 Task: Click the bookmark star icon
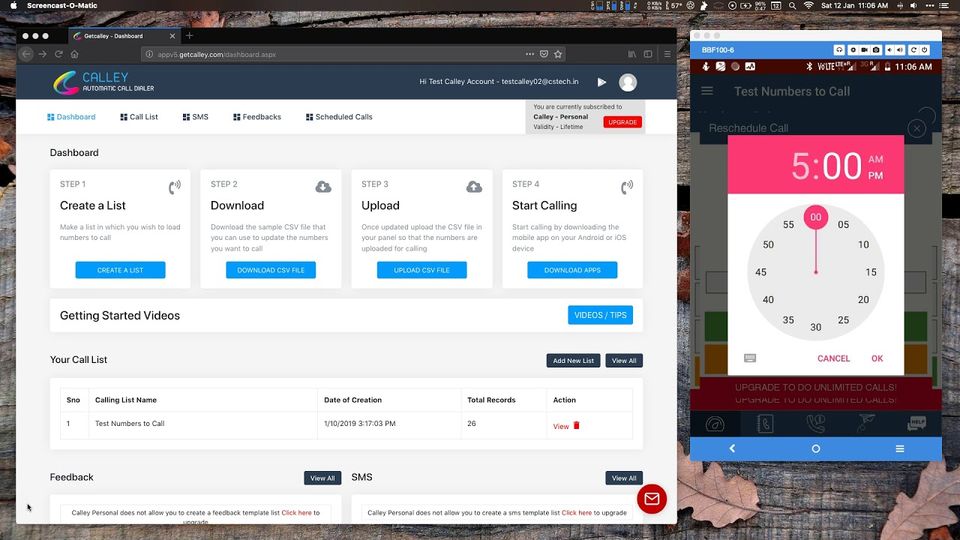click(558, 54)
